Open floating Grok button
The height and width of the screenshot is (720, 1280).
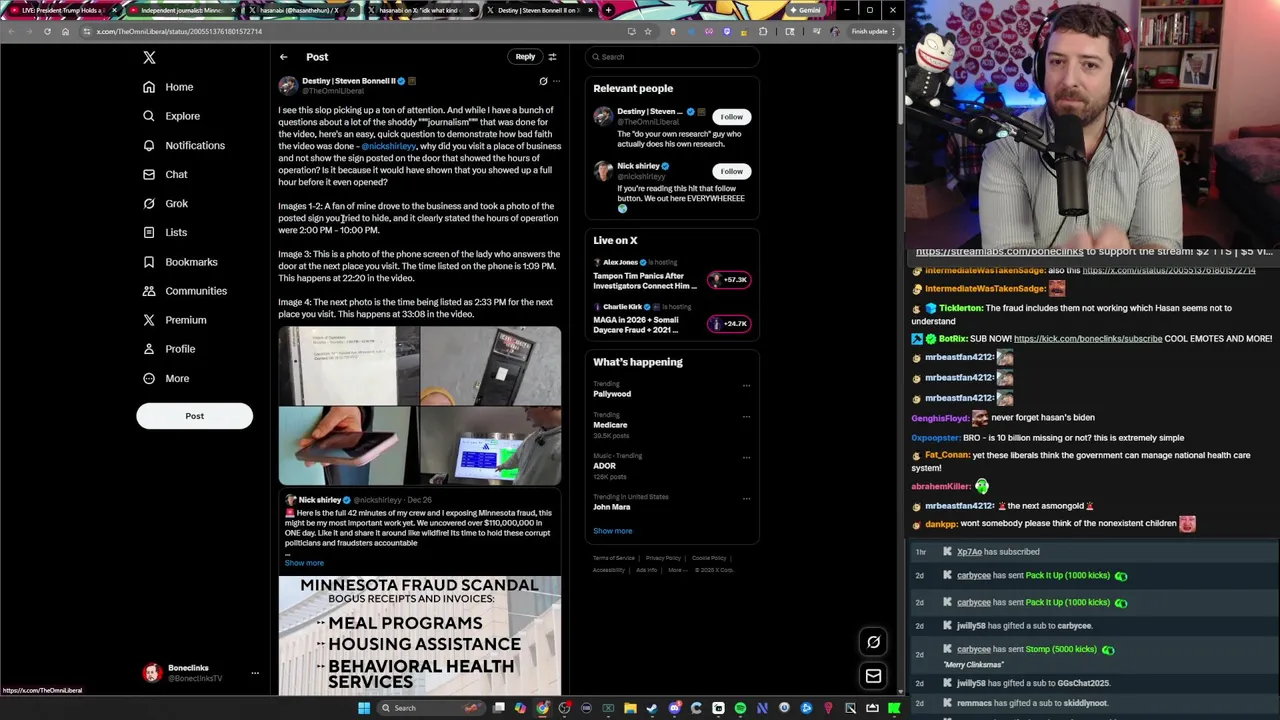(x=873, y=642)
